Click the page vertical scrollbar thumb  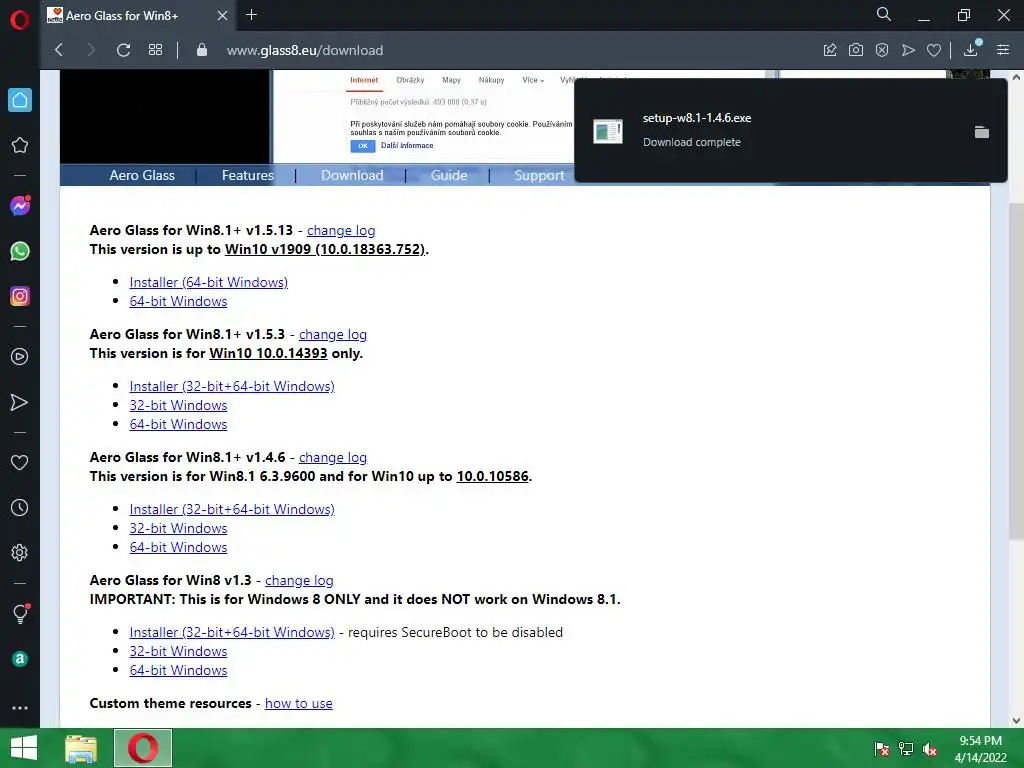click(x=1016, y=371)
